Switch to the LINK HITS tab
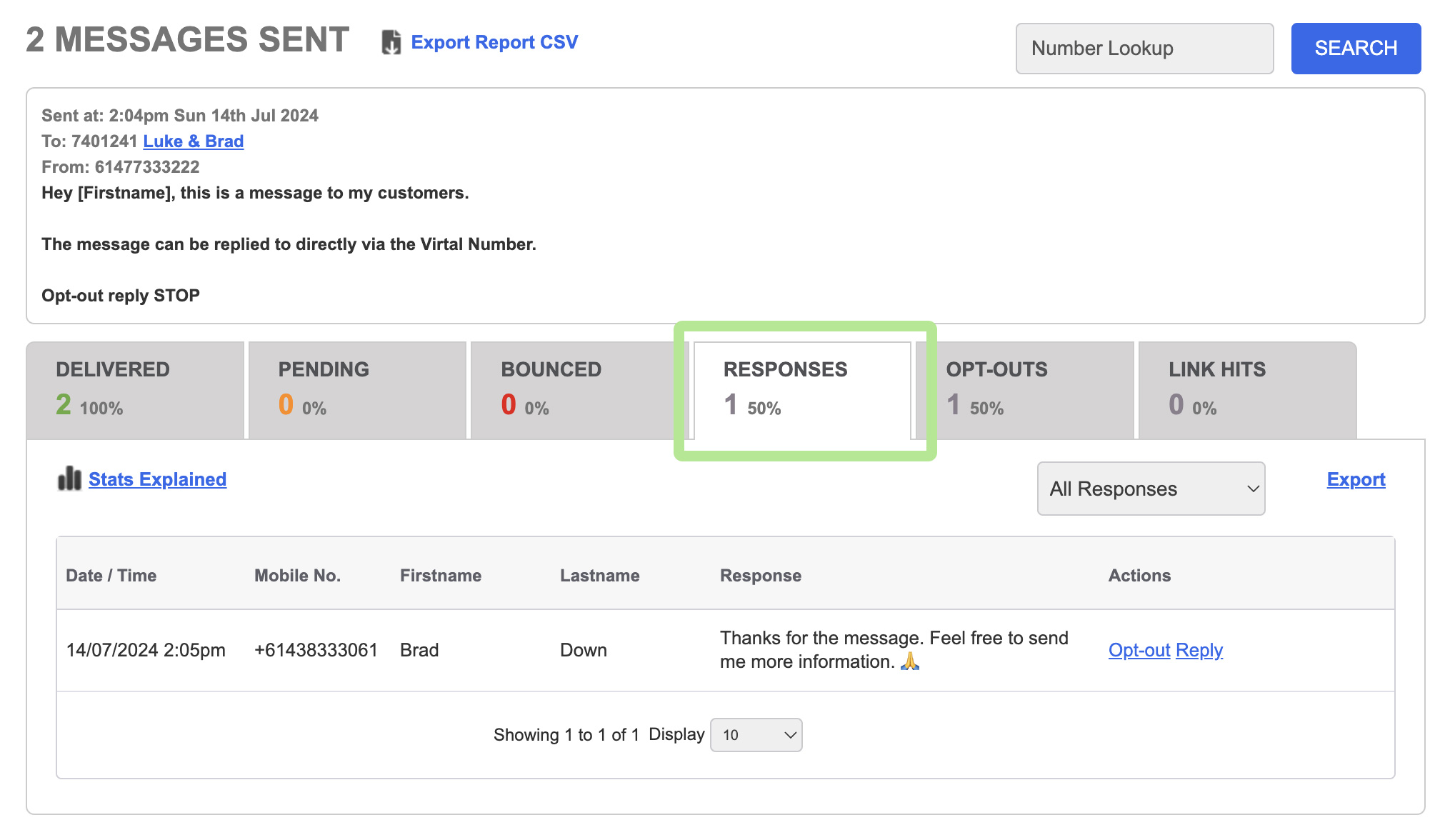 (x=1247, y=390)
